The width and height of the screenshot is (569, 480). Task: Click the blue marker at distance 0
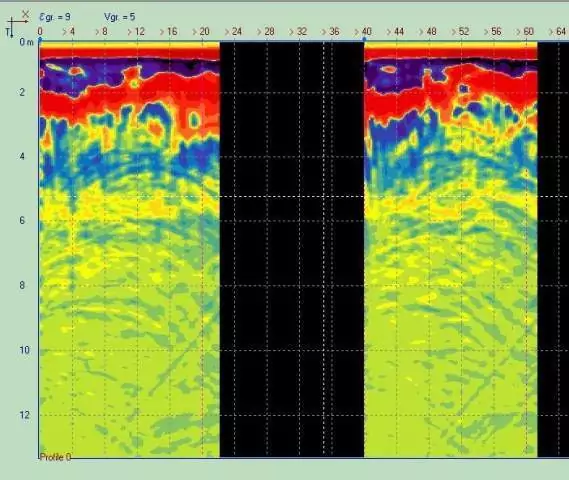[40, 39]
